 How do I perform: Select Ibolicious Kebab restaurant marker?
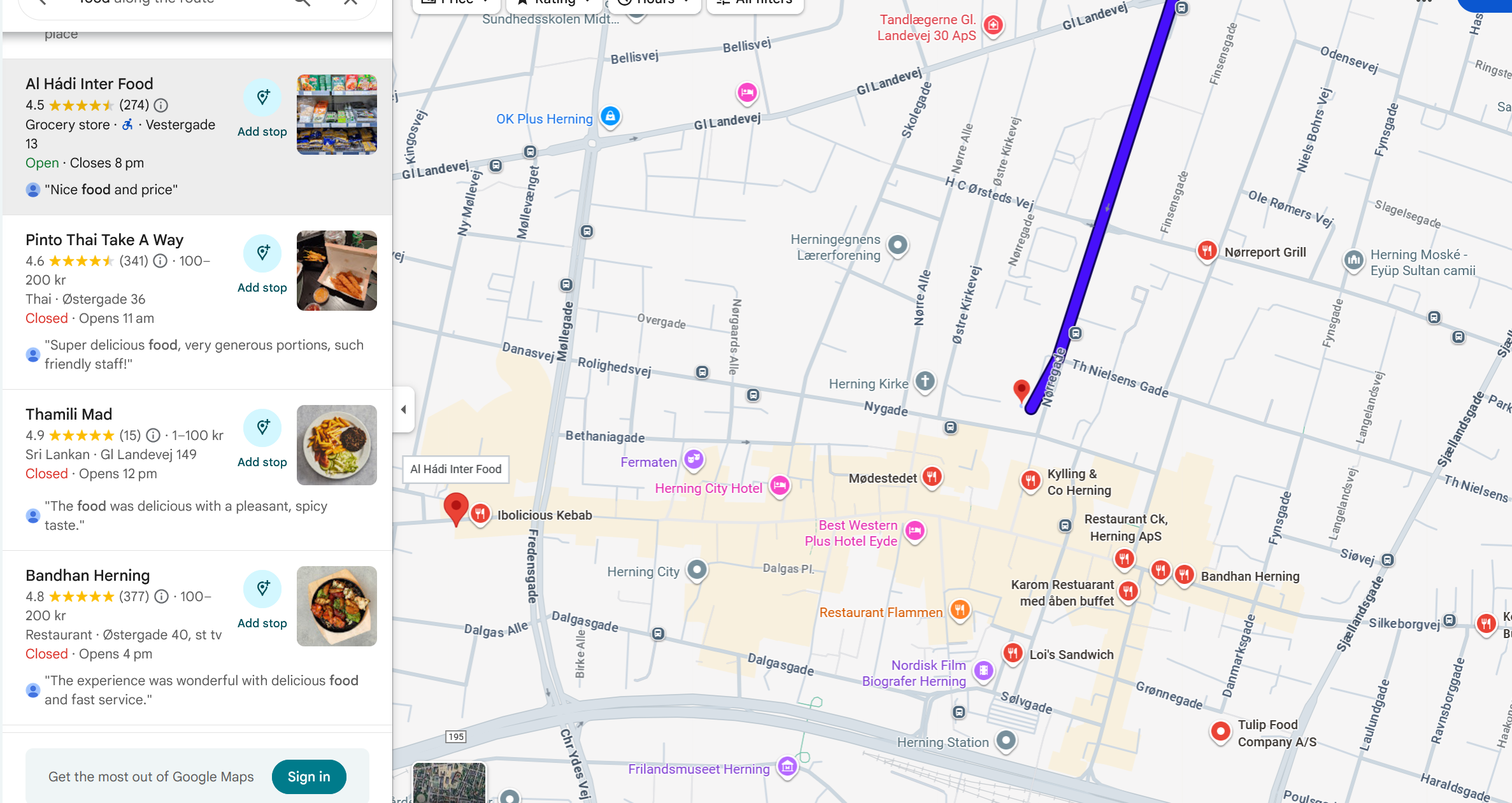click(480, 514)
